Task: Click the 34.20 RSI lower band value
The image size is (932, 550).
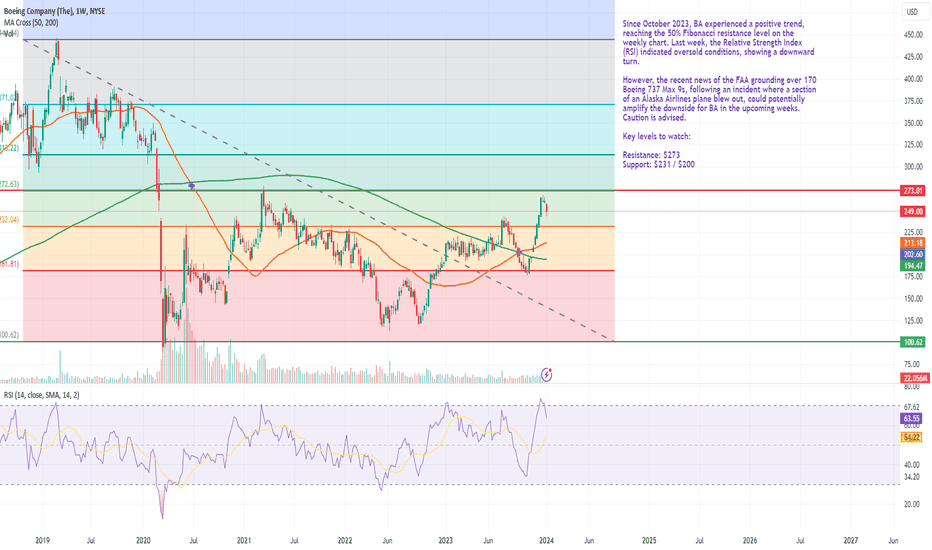Action: (911, 476)
